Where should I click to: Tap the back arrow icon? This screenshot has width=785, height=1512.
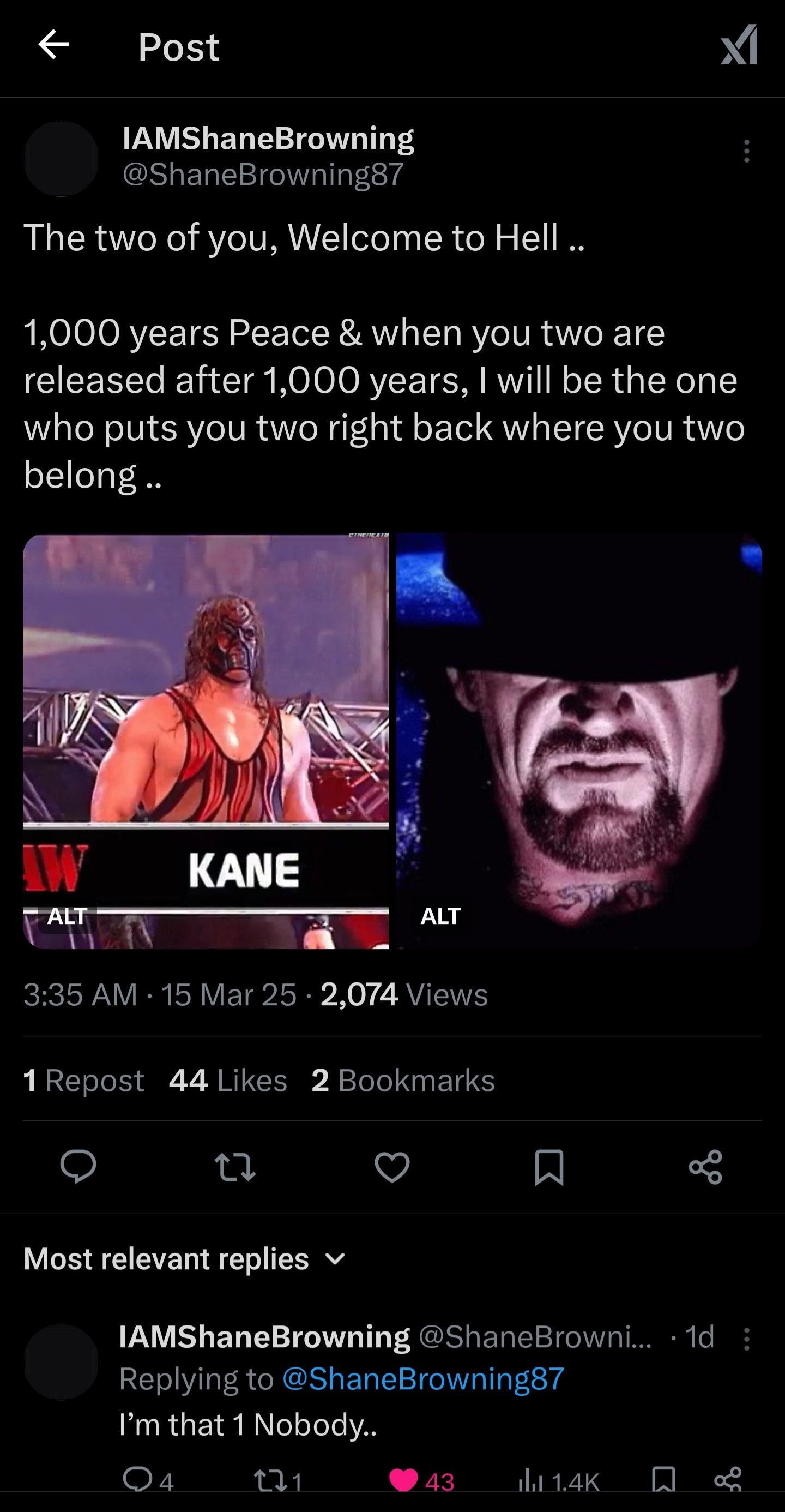[x=53, y=45]
